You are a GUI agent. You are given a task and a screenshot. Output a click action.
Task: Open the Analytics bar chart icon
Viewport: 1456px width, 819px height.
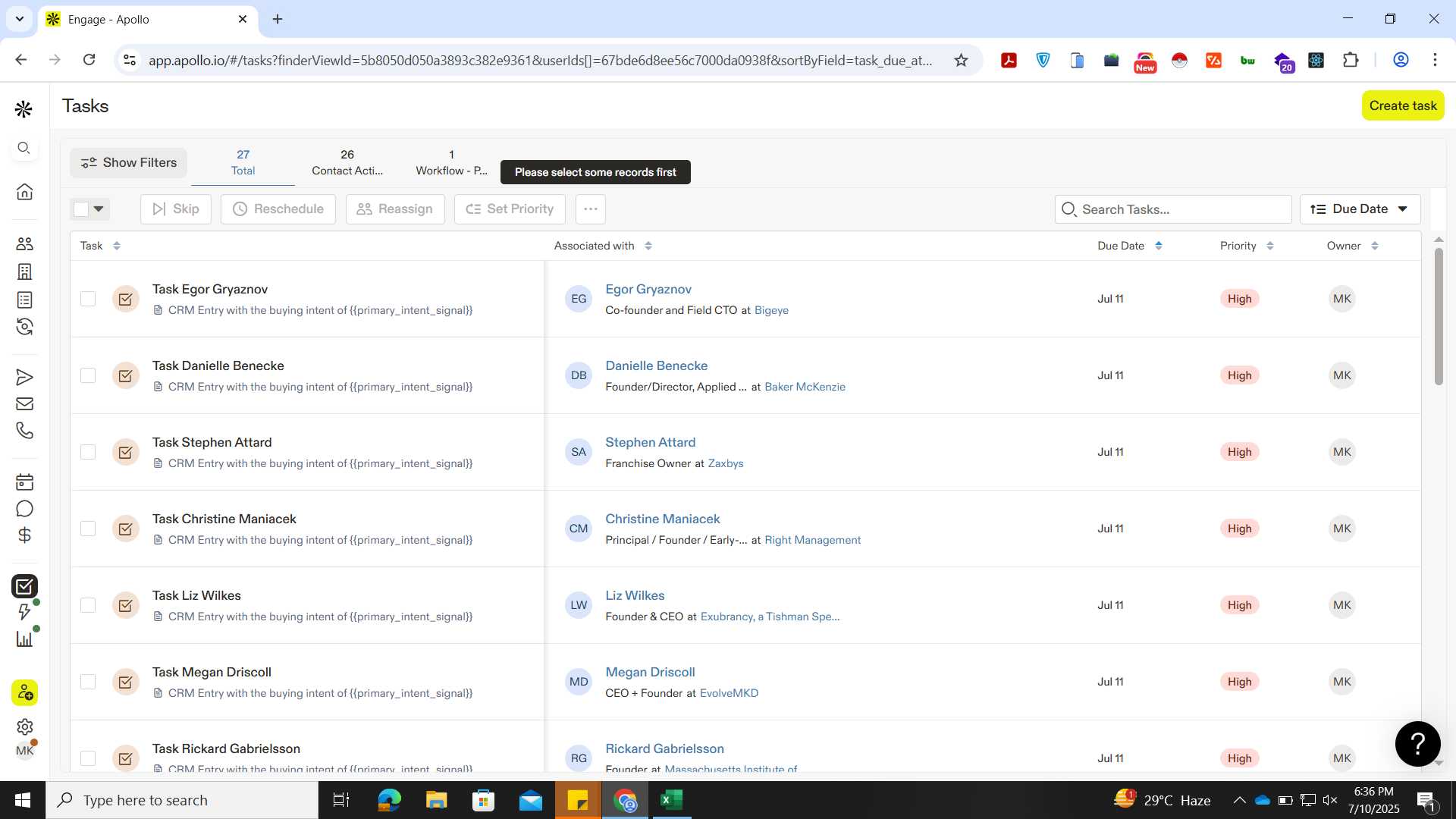(24, 639)
